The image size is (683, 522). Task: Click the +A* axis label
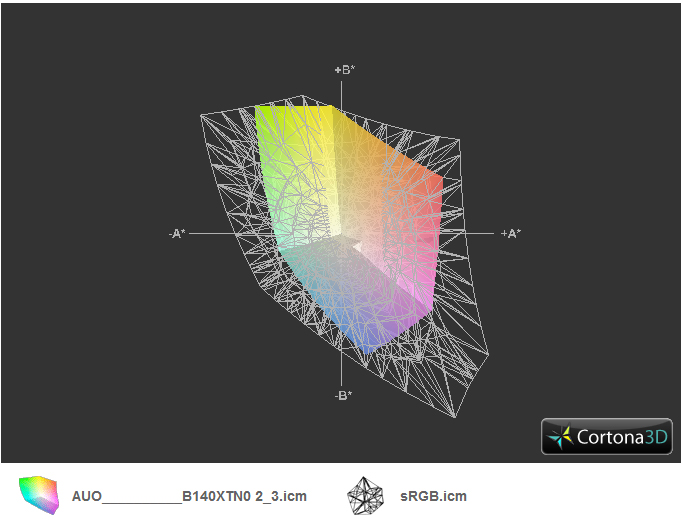pos(511,234)
